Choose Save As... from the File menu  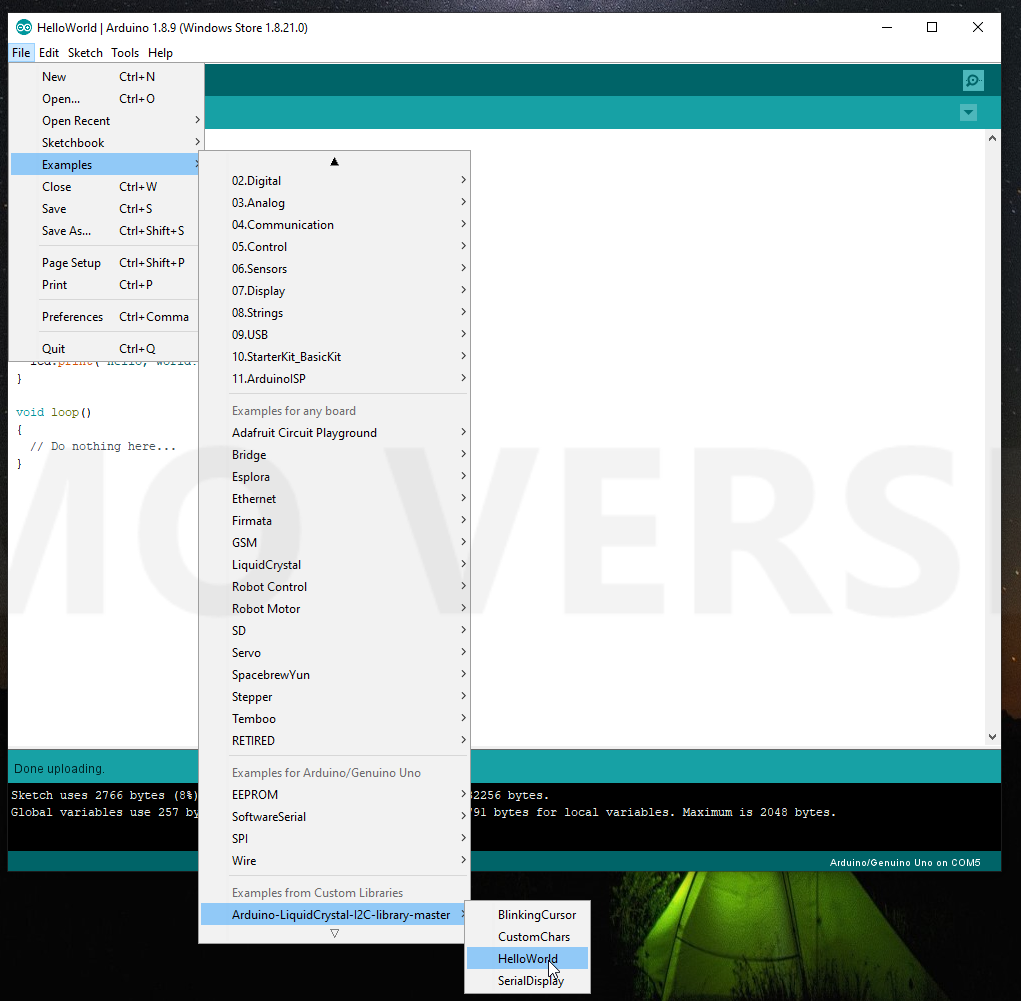point(105,231)
